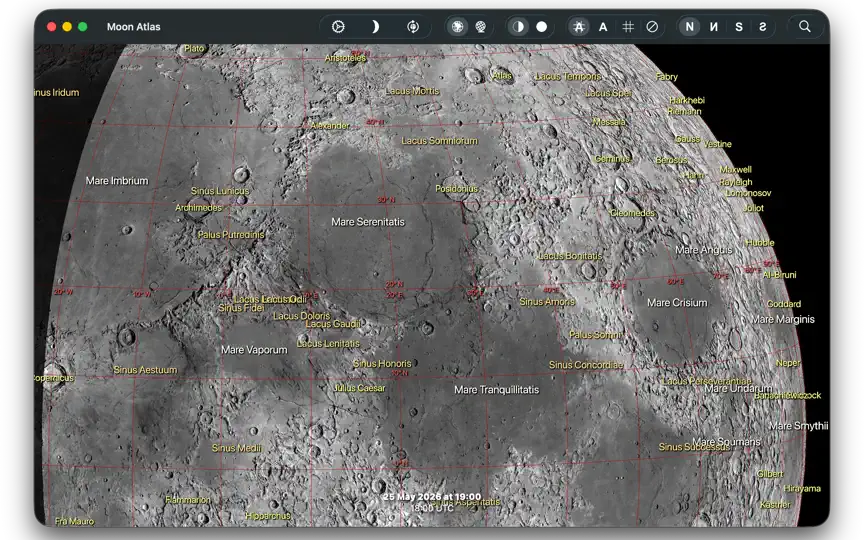Toggle the coordinate grid icon

(x=628, y=26)
